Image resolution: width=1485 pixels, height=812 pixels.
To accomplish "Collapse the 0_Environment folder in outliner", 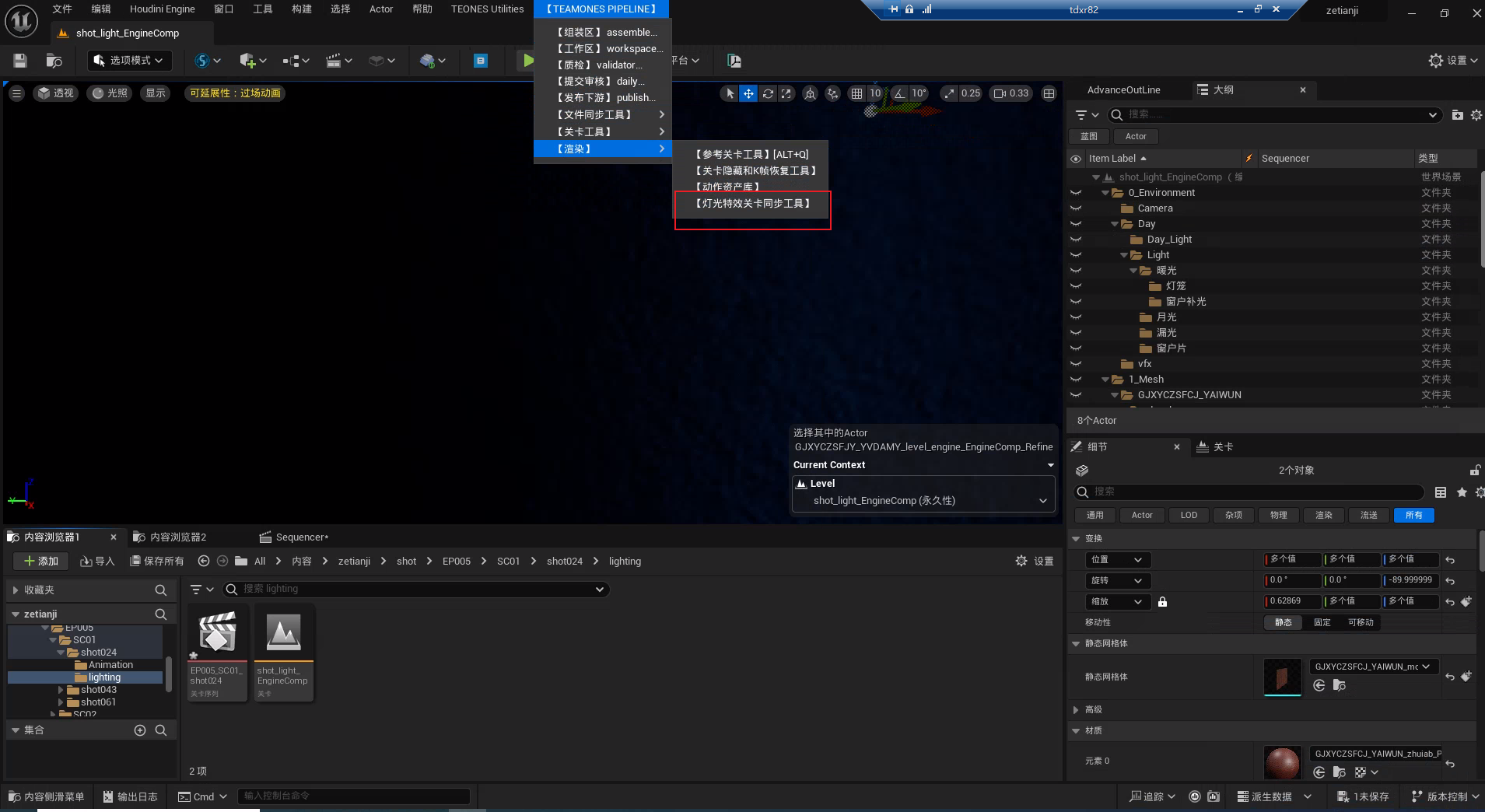I will tap(1105, 193).
